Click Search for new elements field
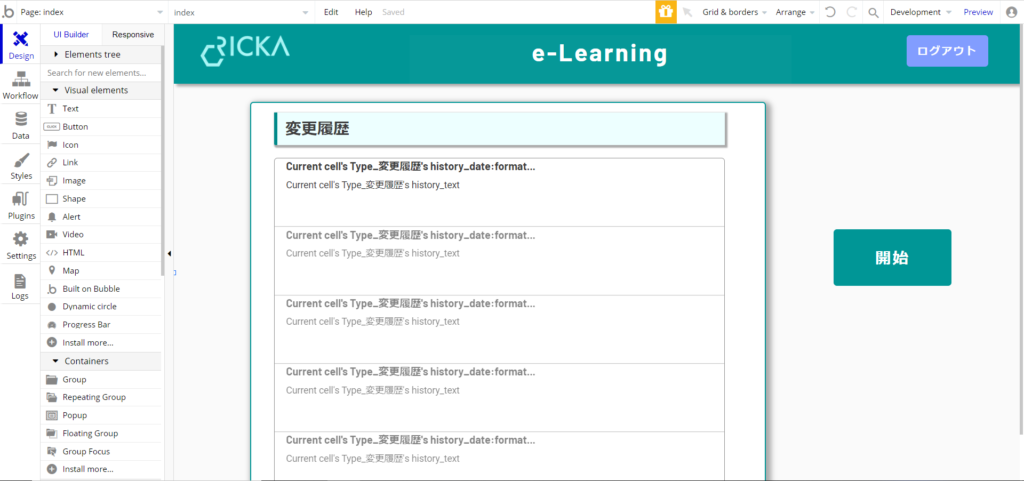1024x481 pixels. click(x=101, y=72)
